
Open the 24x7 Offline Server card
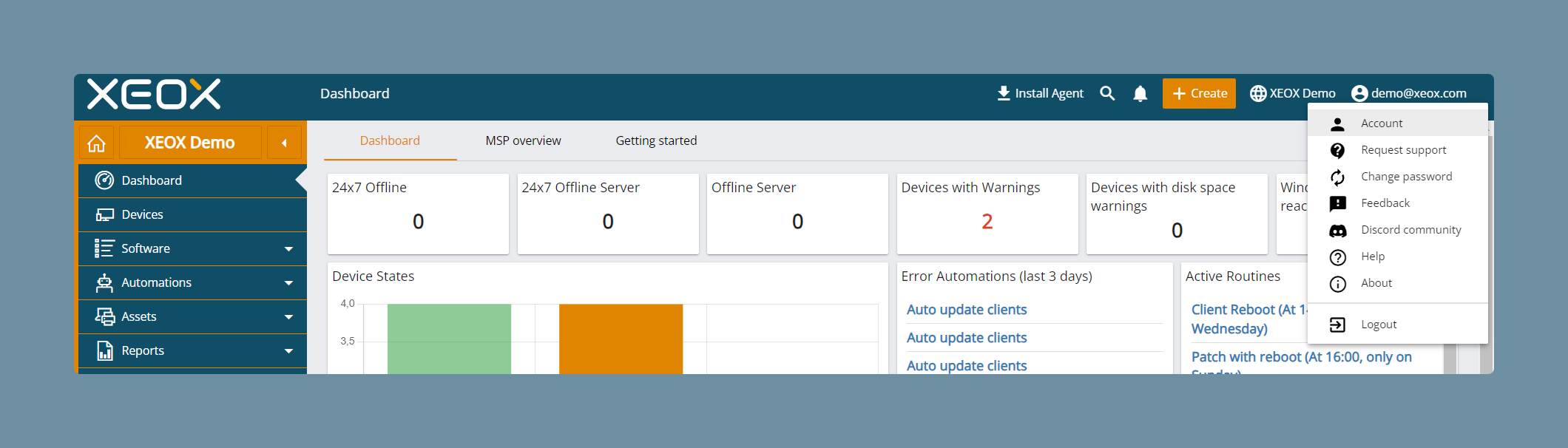tap(608, 214)
